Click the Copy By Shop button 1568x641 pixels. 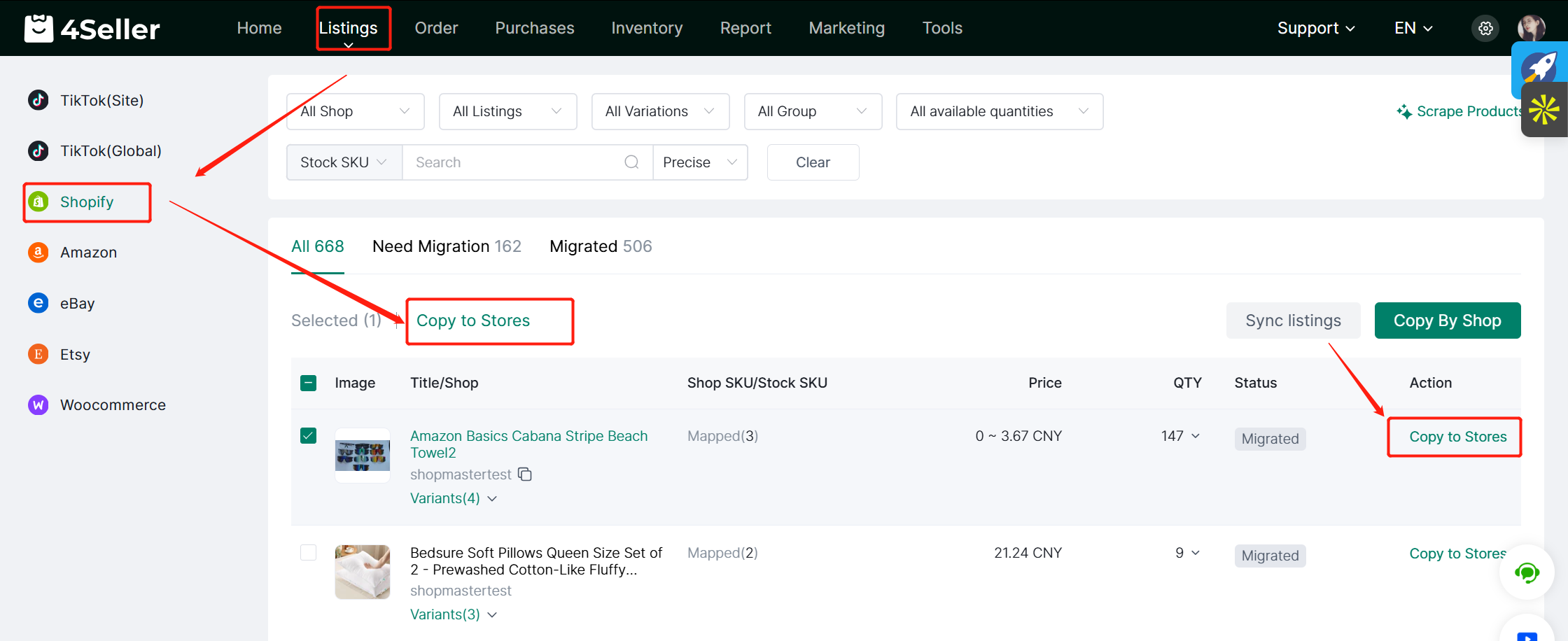coord(1447,320)
